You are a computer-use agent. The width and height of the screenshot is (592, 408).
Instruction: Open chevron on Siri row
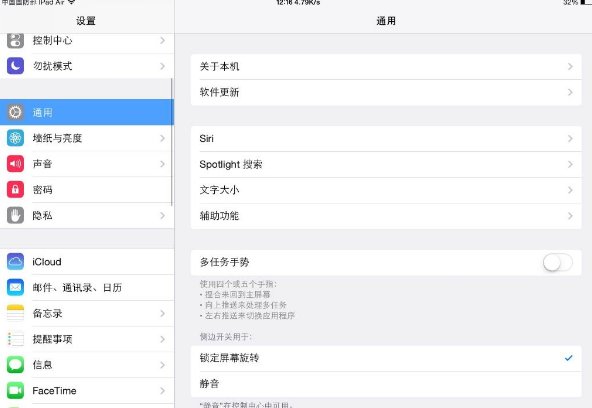point(570,139)
